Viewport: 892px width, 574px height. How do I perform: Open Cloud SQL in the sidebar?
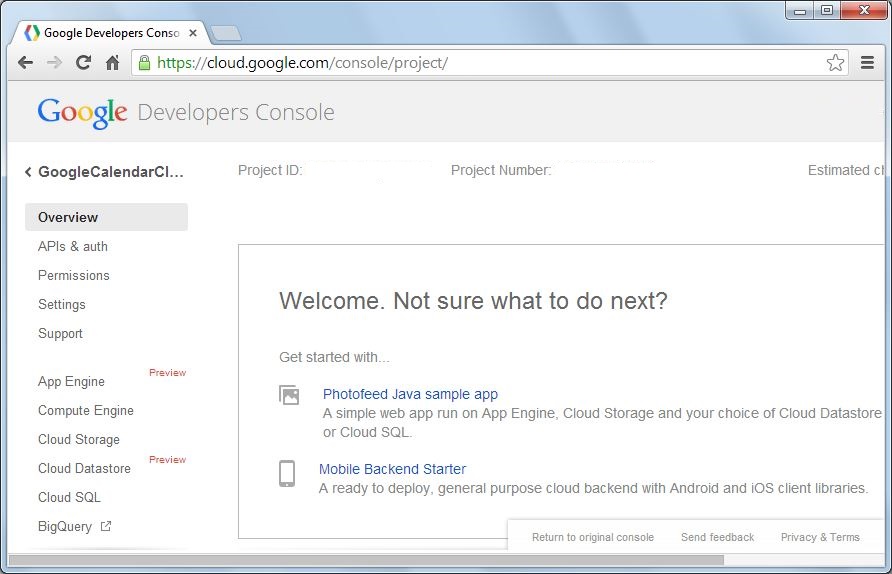(69, 497)
